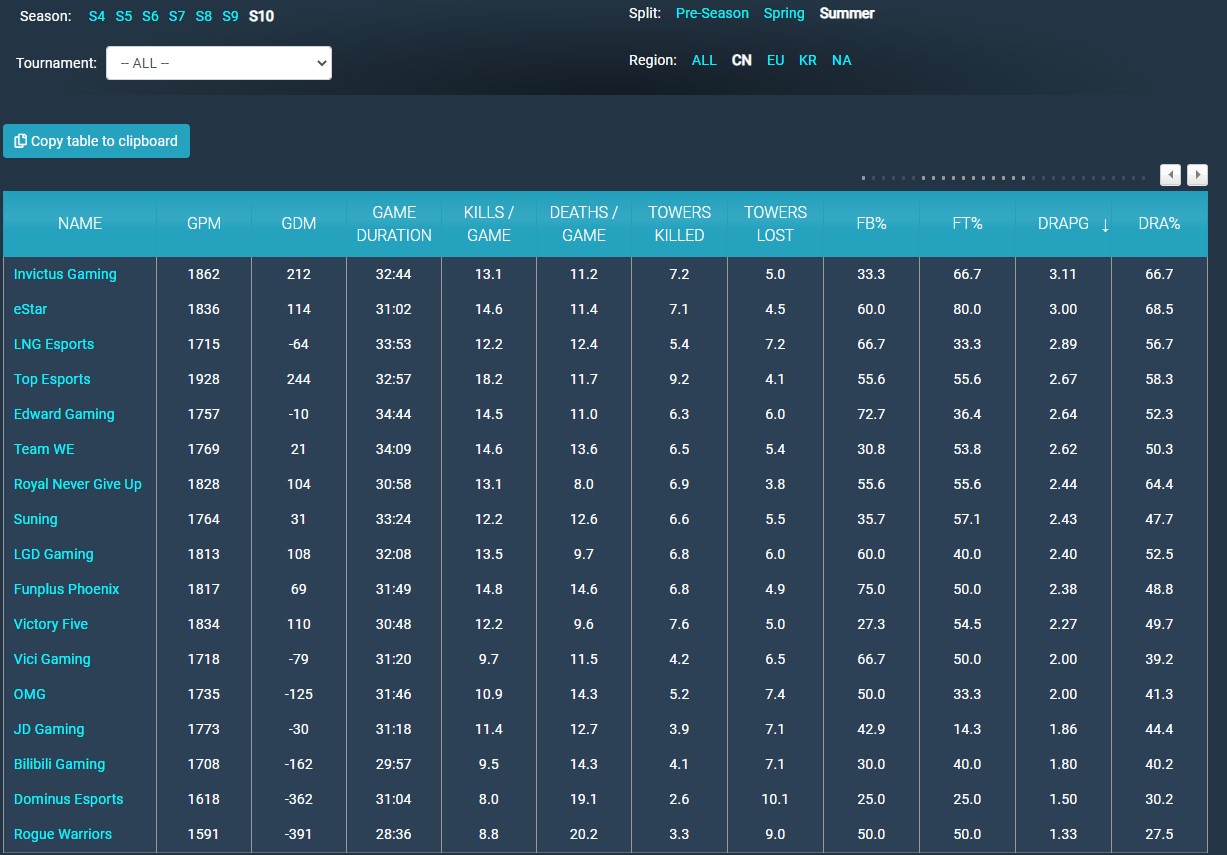Select Bilibili Gaming duration 29:57
Image resolution: width=1227 pixels, height=855 pixels.
click(394, 764)
